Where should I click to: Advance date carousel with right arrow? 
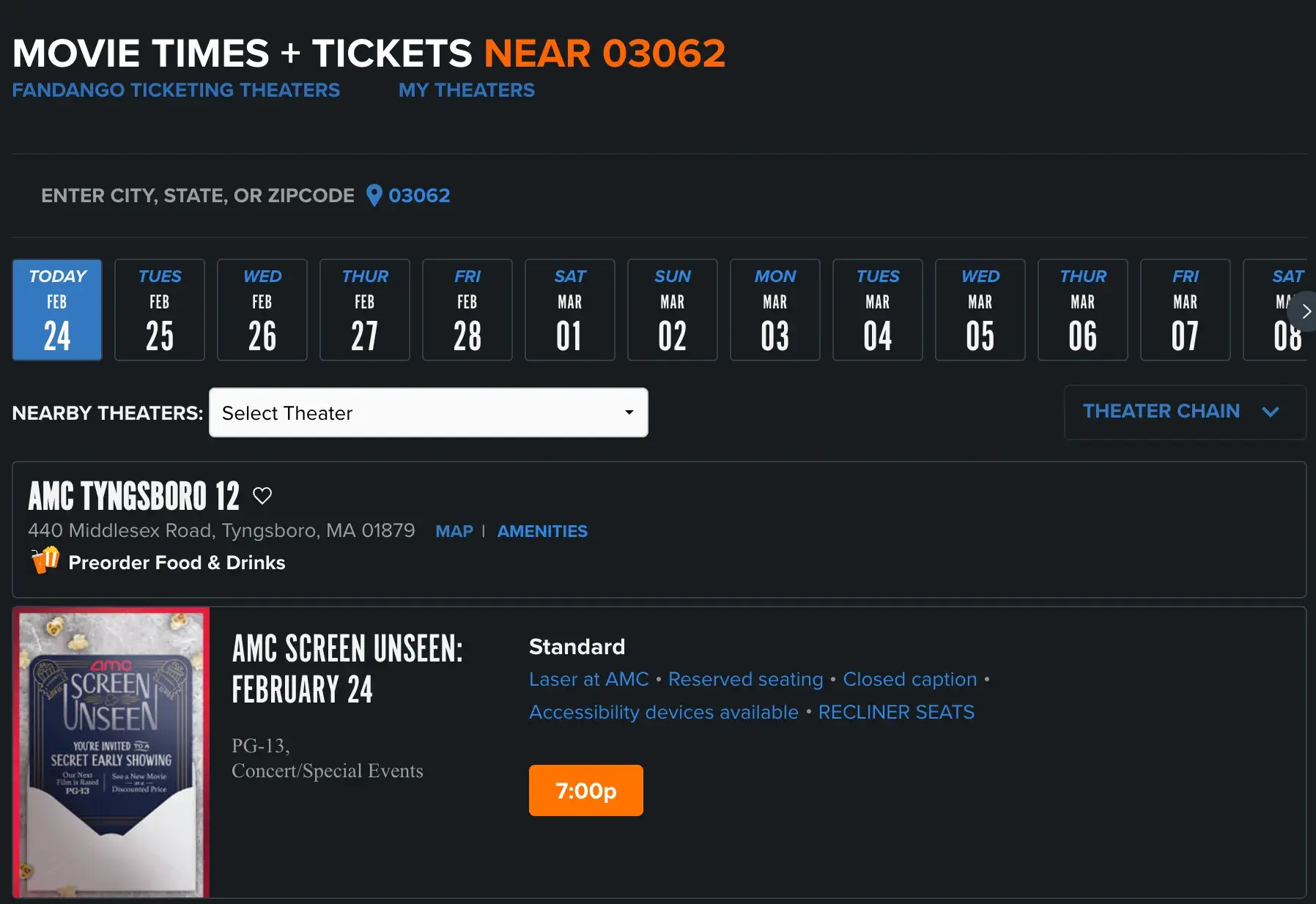pyautogui.click(x=1305, y=311)
